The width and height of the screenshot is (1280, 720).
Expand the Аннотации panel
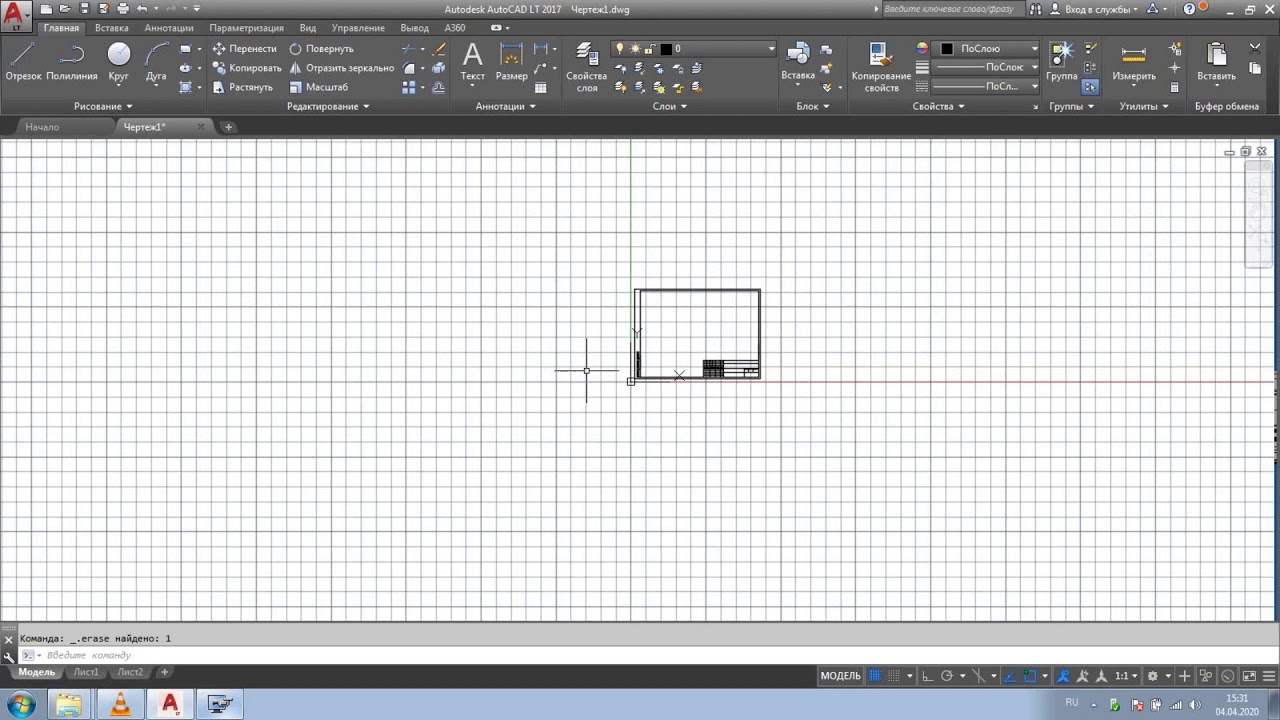pyautogui.click(x=505, y=106)
